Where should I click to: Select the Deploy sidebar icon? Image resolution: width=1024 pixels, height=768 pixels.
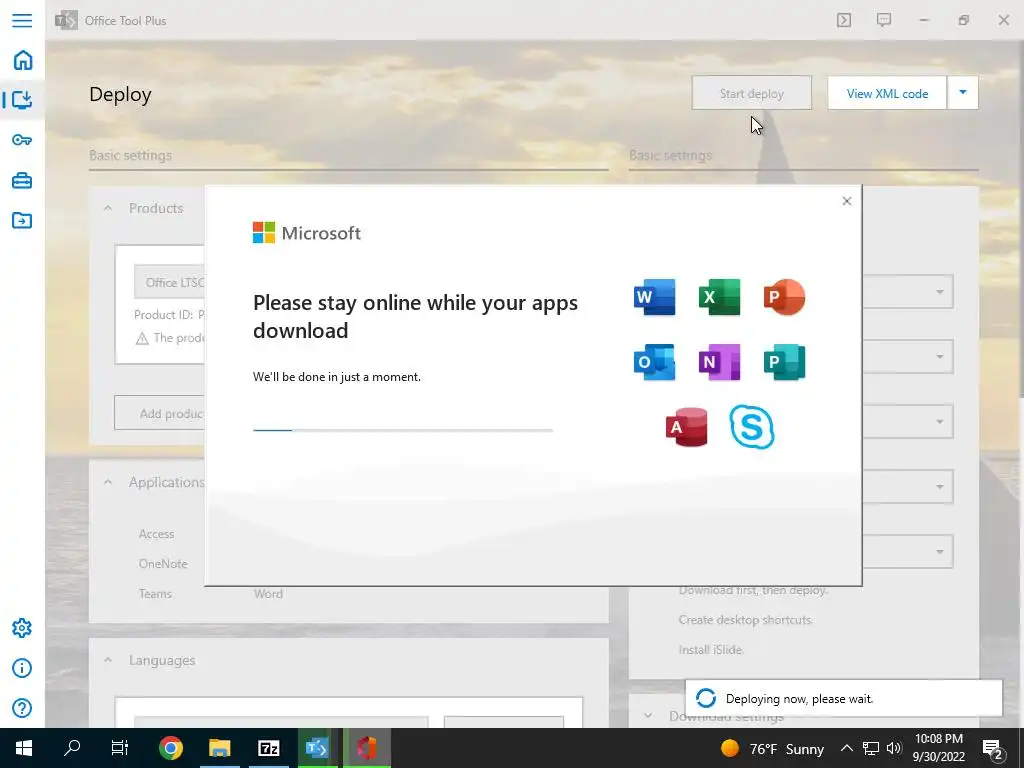pyautogui.click(x=22, y=100)
